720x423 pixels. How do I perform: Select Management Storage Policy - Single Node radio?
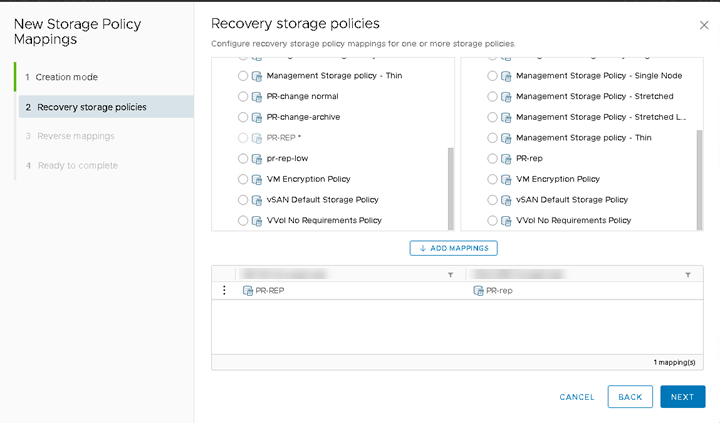point(492,76)
